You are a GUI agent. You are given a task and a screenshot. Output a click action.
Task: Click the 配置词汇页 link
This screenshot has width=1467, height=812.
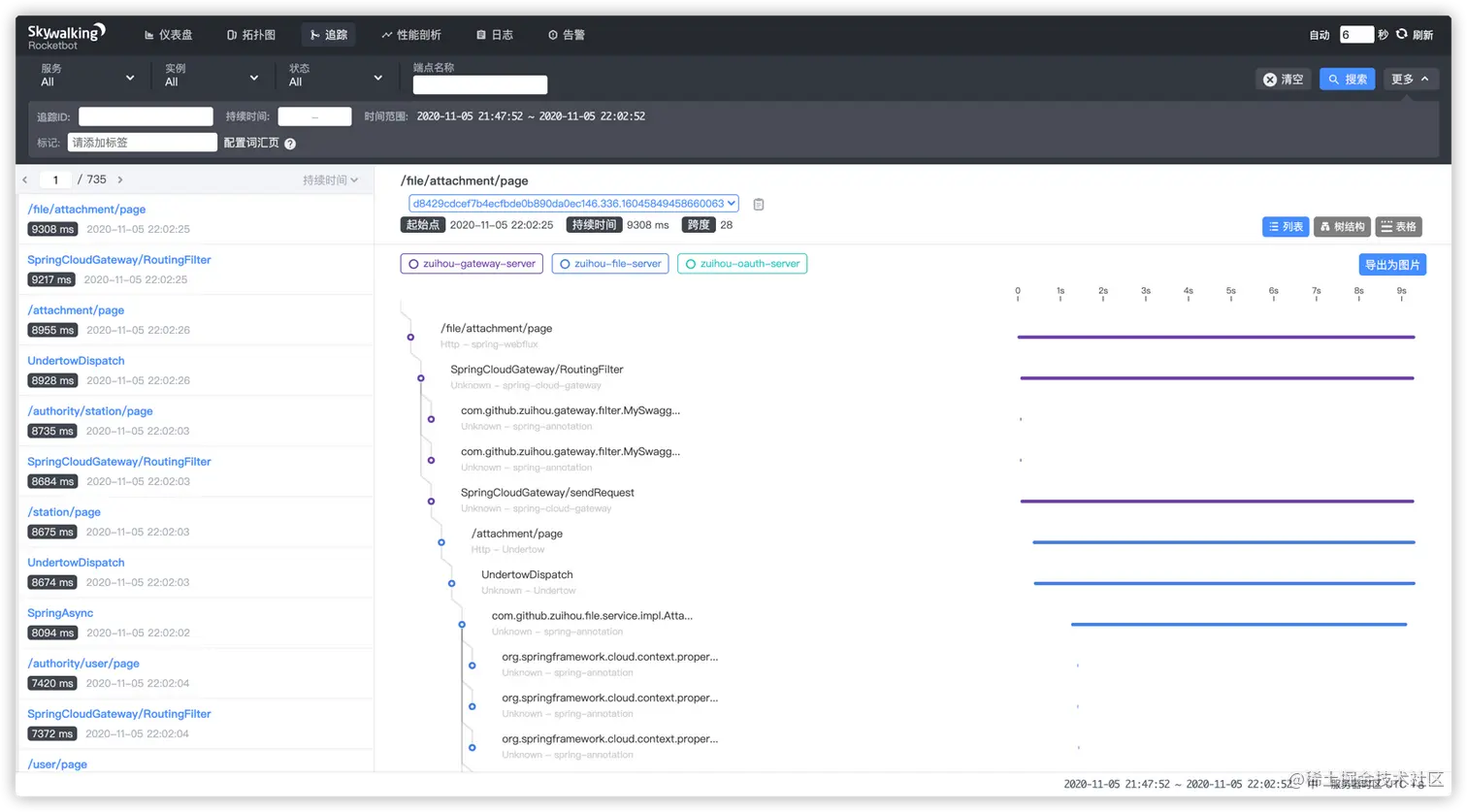[251, 143]
